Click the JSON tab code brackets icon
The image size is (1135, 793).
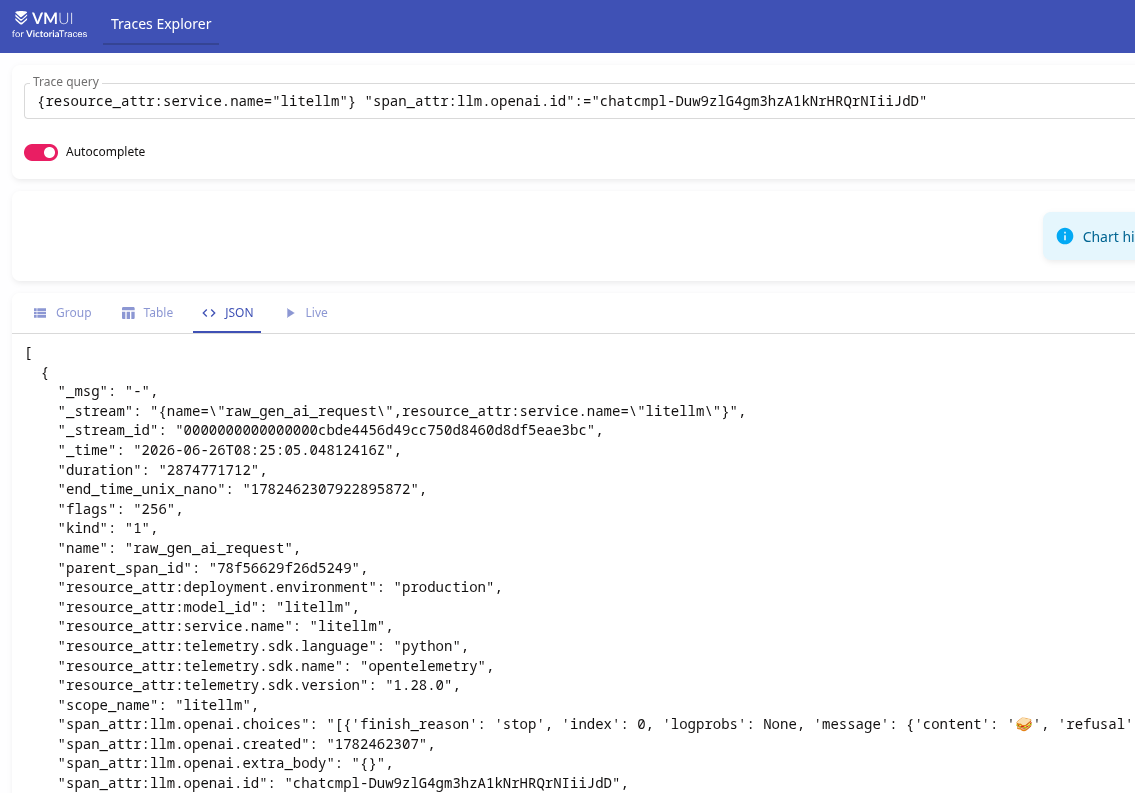[x=208, y=313]
